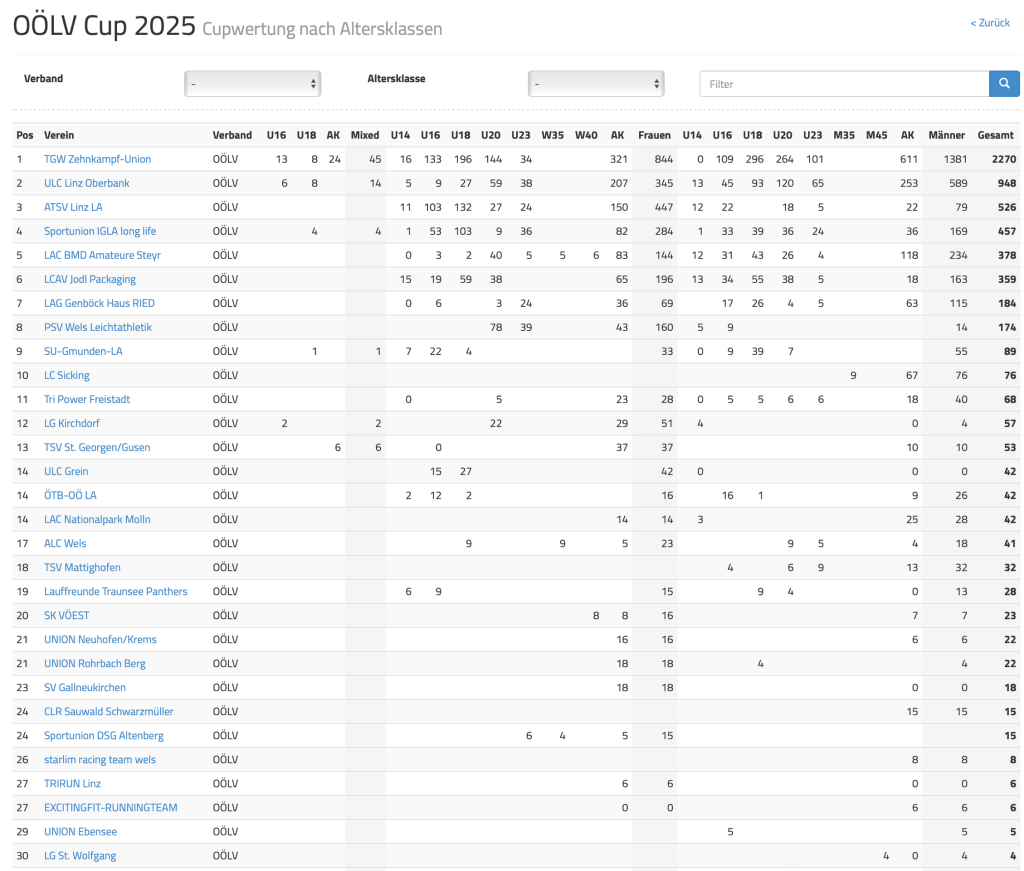Select ATSV Linz LA in table
The width and height of the screenshot is (1024, 871).
coord(73,207)
